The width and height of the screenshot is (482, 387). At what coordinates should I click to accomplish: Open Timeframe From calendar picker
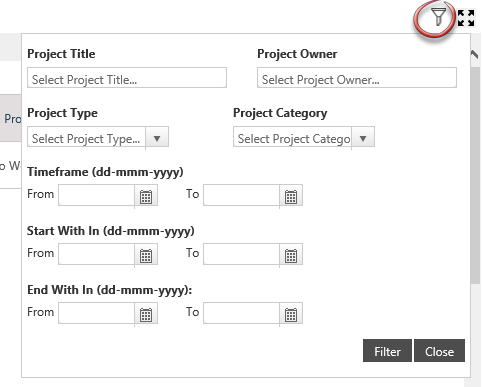coord(146,196)
